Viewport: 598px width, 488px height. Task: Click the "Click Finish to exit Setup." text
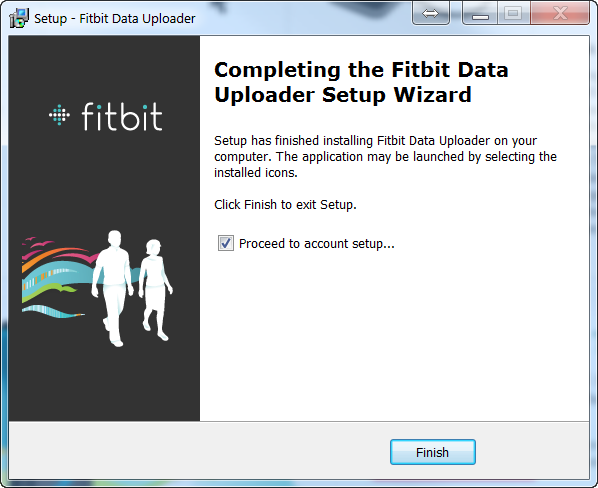click(x=285, y=205)
